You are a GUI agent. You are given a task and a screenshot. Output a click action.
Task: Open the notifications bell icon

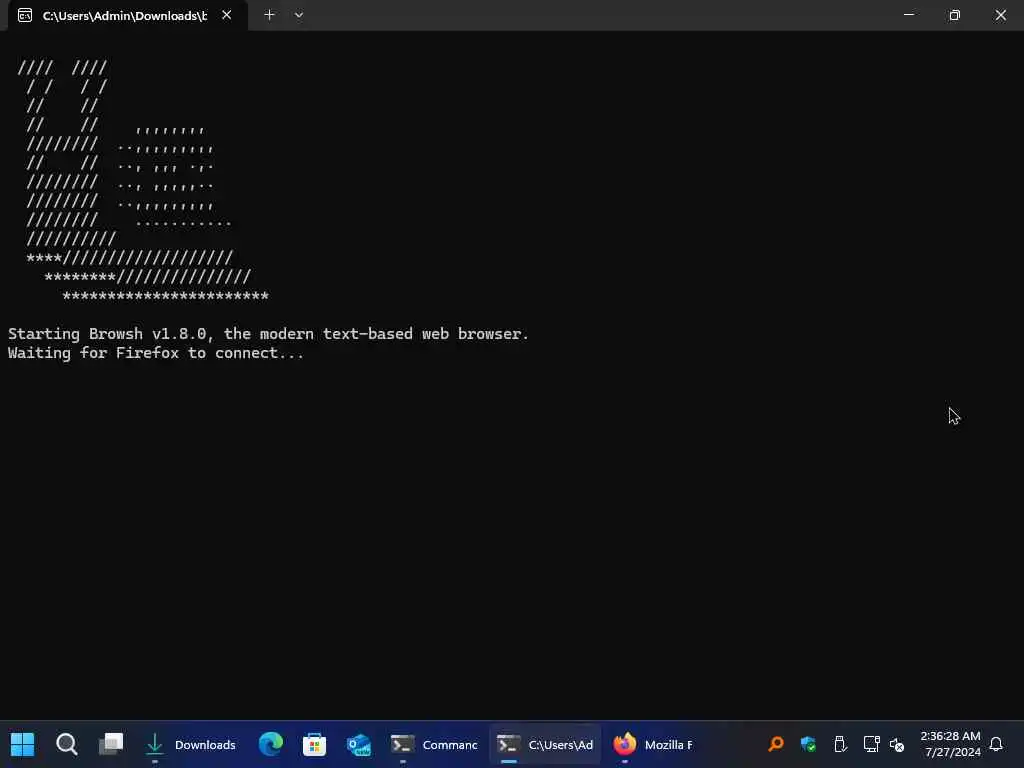pyautogui.click(x=996, y=744)
